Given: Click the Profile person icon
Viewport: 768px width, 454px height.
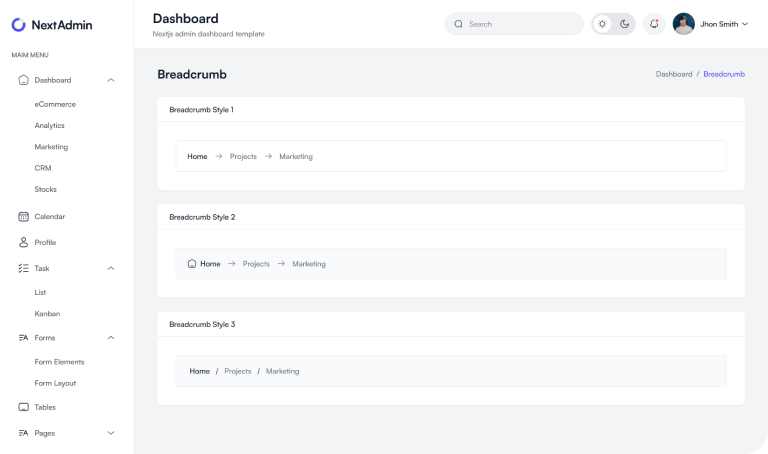Looking at the screenshot, I should click(x=24, y=242).
